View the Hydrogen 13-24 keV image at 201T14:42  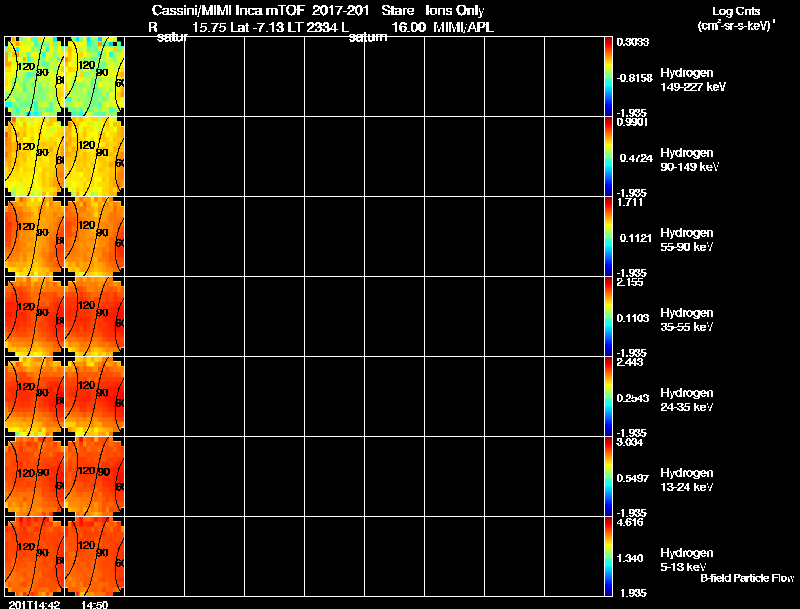35,477
